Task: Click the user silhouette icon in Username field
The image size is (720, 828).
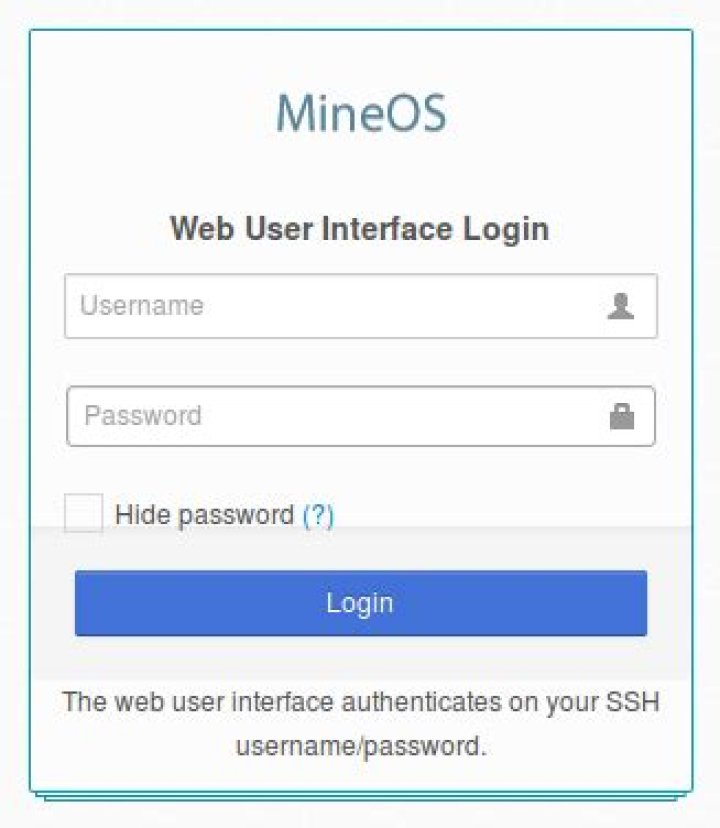Action: 621,306
